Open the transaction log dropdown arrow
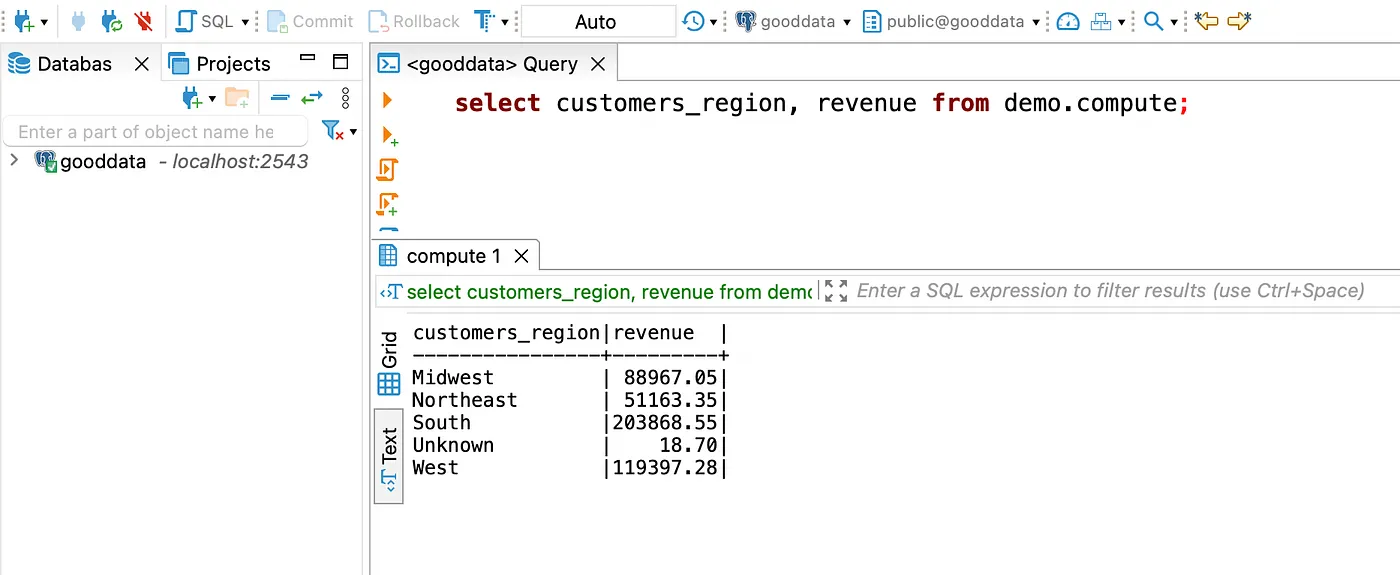The width and height of the screenshot is (1400, 575). tap(714, 22)
